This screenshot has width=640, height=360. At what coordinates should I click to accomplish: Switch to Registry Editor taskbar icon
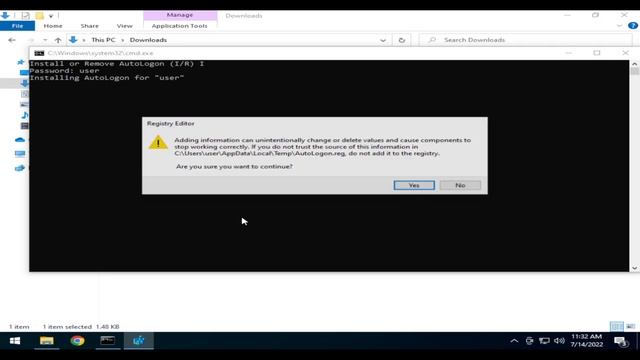coord(138,341)
